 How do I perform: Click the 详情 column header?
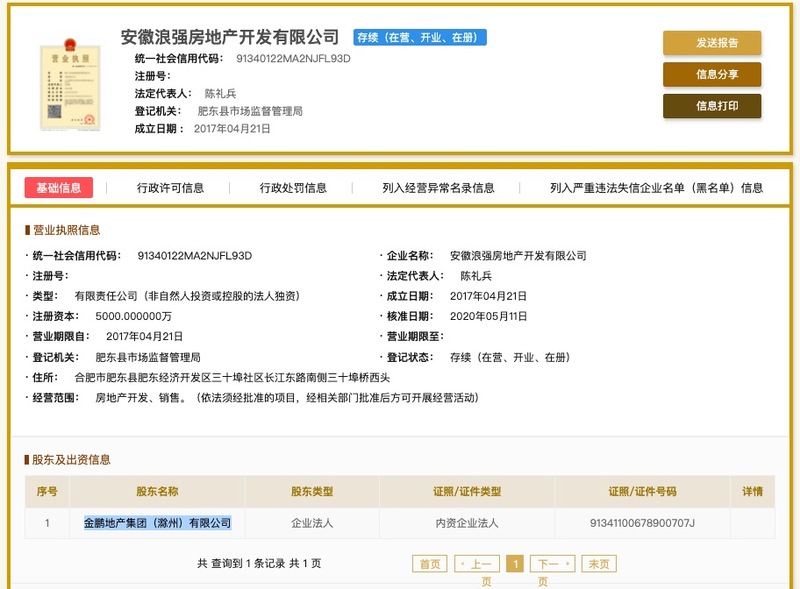pyautogui.click(x=753, y=492)
